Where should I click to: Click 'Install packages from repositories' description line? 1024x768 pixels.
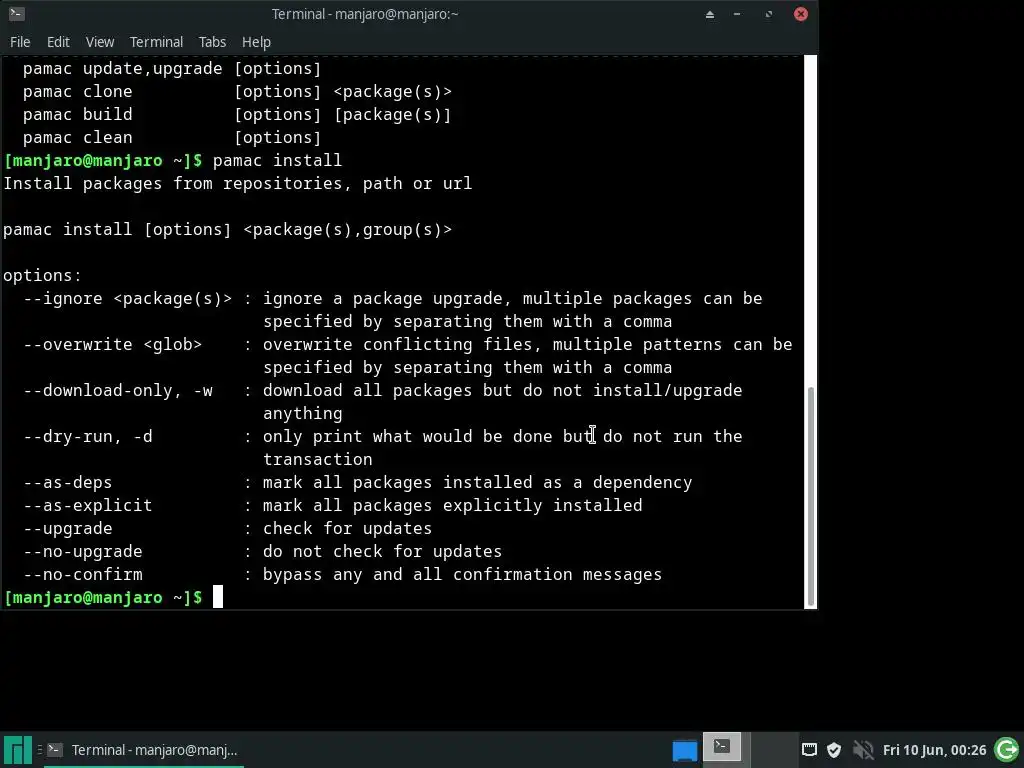coord(238,184)
